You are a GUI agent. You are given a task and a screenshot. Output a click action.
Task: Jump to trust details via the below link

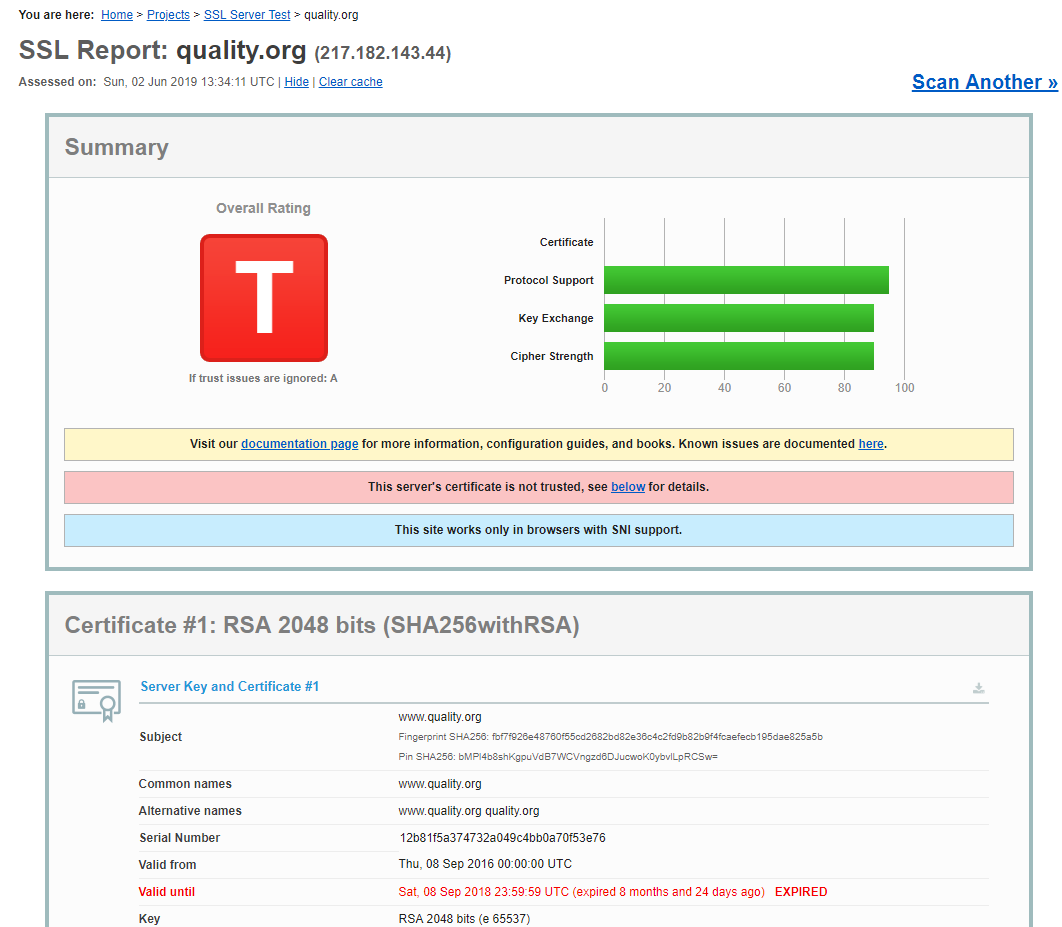click(x=628, y=486)
